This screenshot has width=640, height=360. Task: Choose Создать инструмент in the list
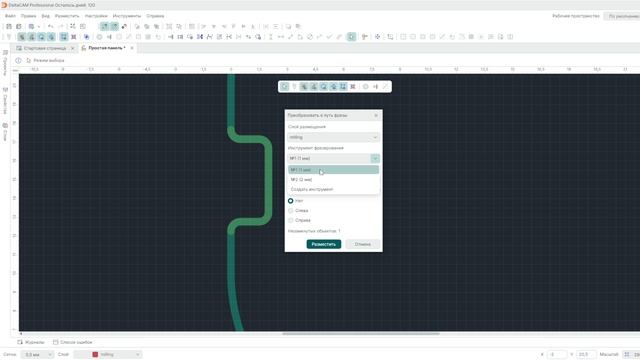(x=333, y=189)
